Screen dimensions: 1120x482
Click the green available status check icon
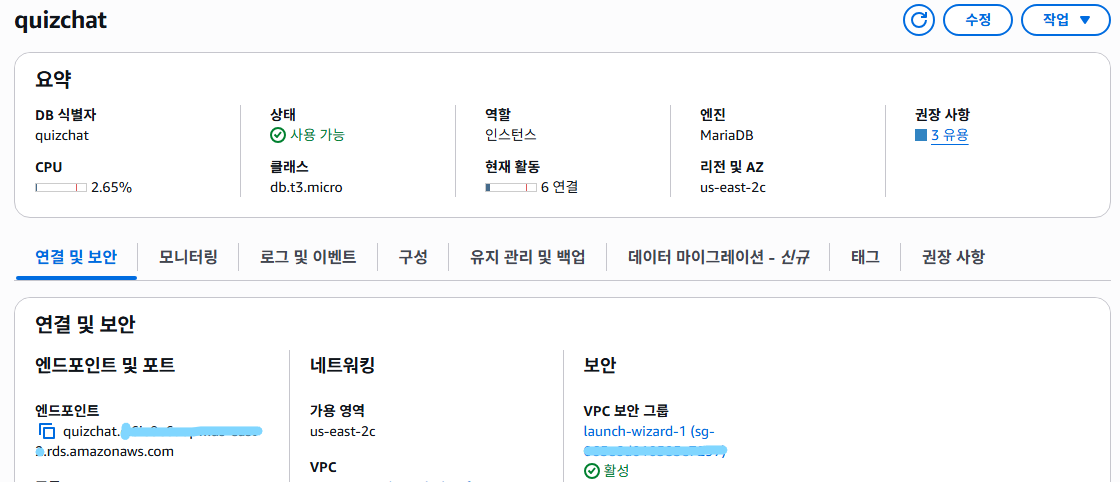click(278, 135)
